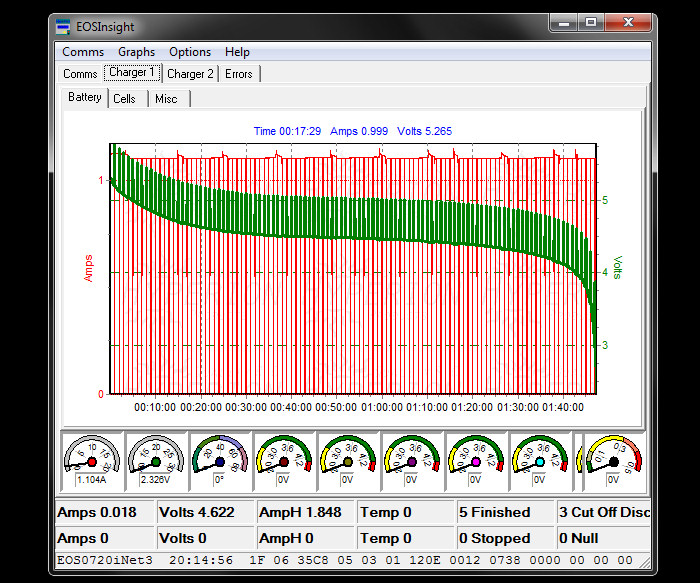Click the 5 Finished status field
The image size is (700, 583).
(x=505, y=512)
